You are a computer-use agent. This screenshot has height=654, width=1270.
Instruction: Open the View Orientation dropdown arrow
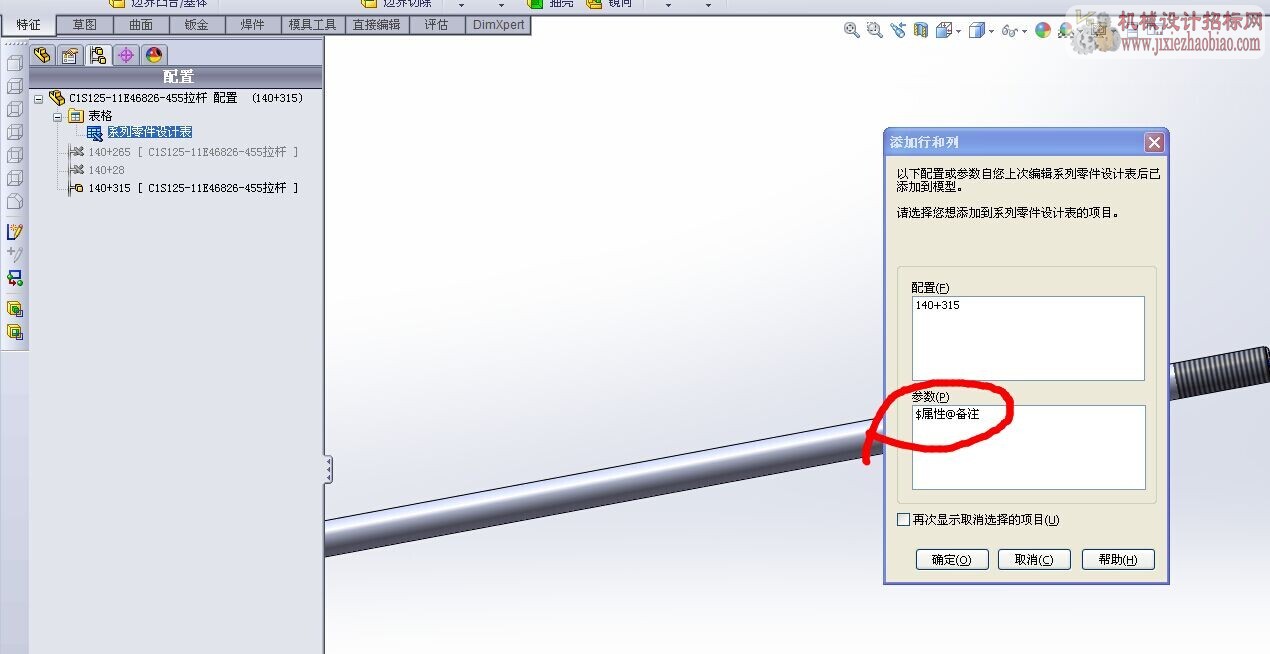tap(959, 32)
